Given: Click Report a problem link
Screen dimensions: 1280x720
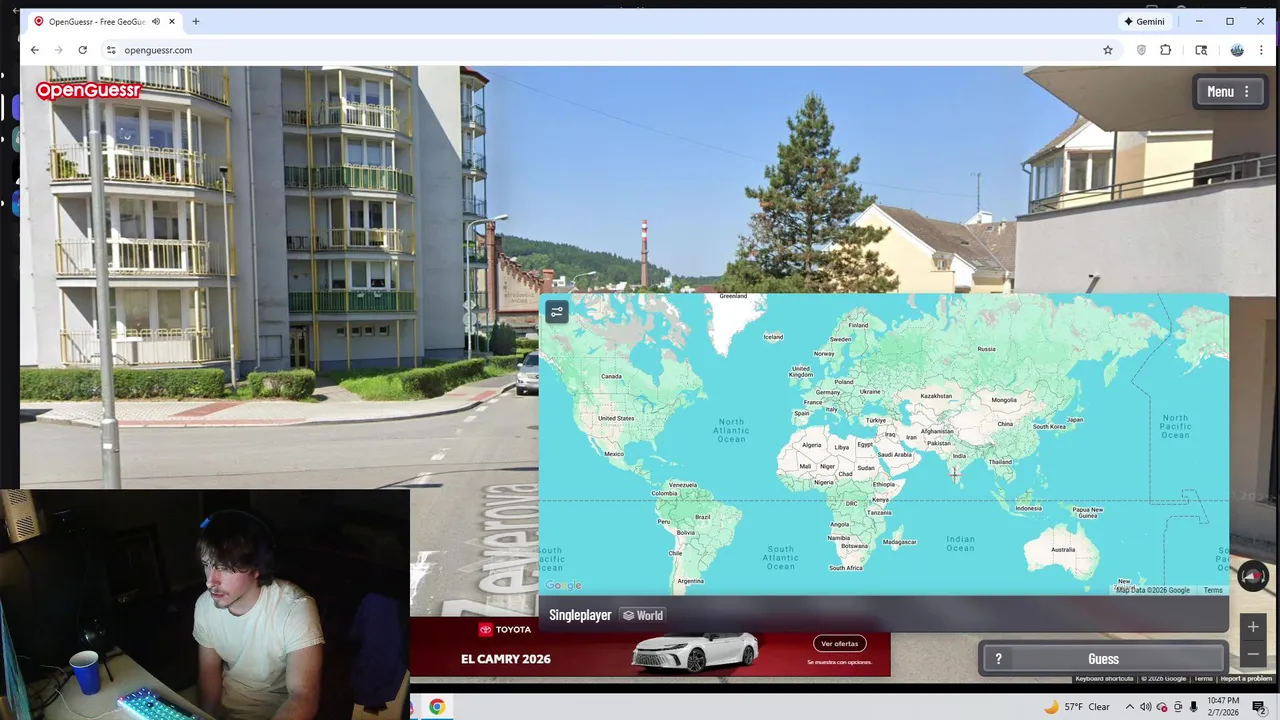Looking at the screenshot, I should pyautogui.click(x=1246, y=679).
